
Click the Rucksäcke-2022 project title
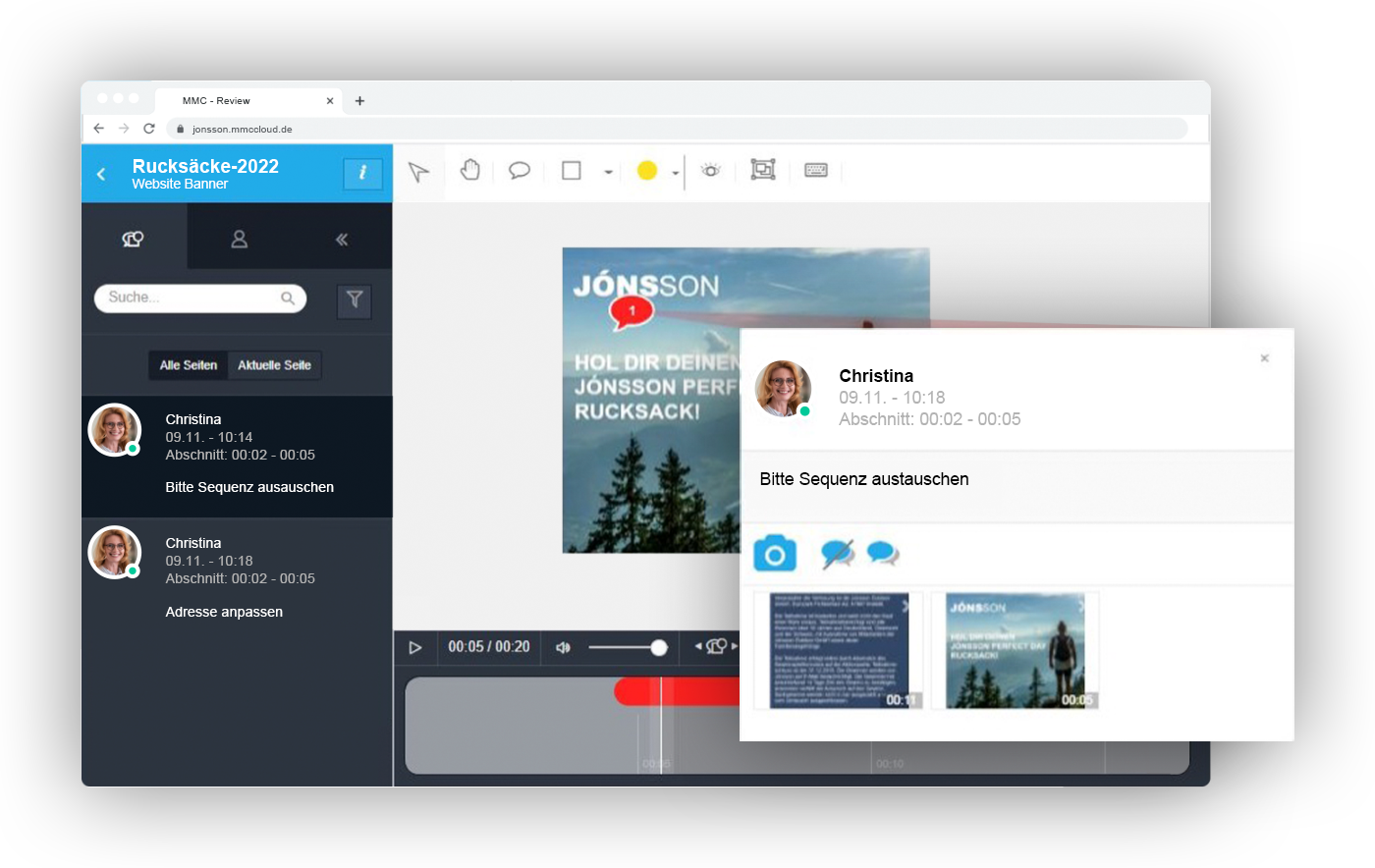tap(205, 166)
